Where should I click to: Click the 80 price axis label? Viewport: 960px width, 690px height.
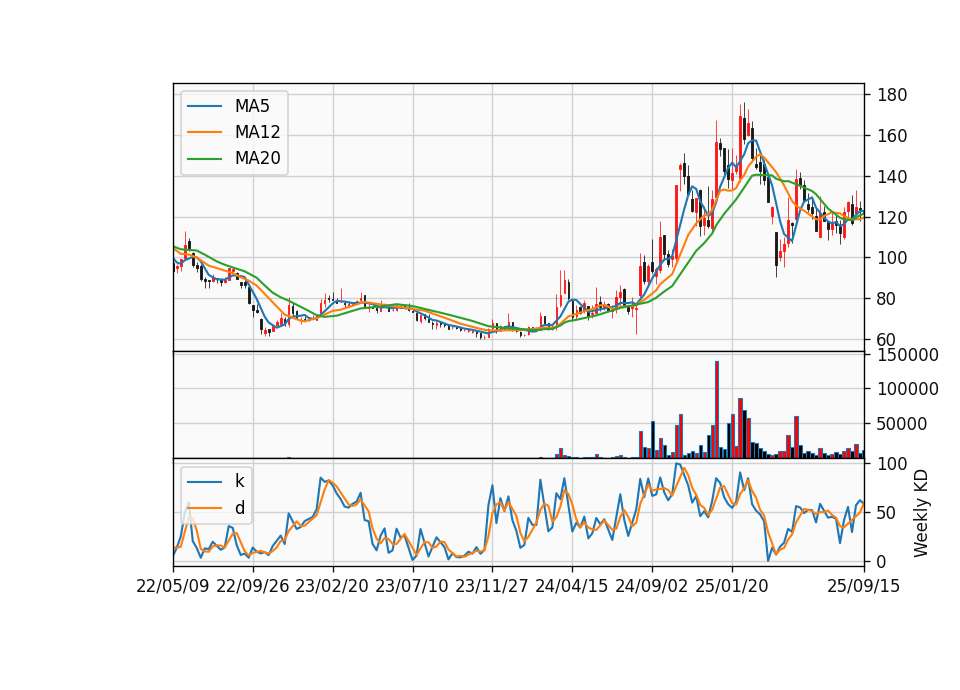pos(887,299)
